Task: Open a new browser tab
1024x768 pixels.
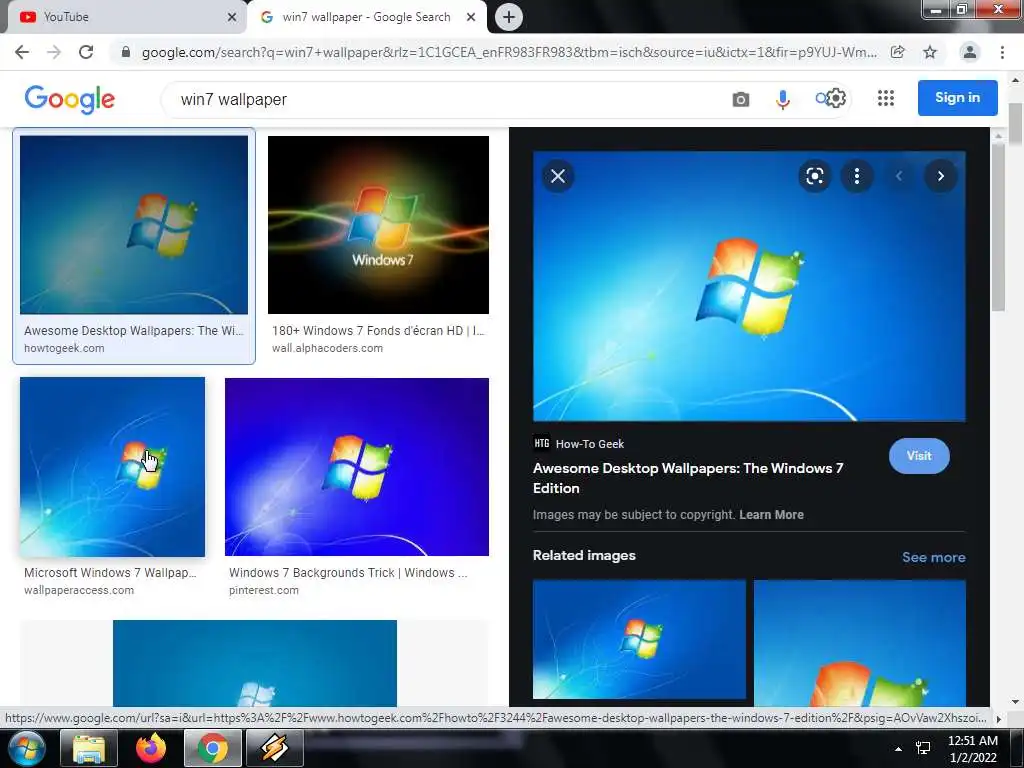Action: (x=509, y=17)
